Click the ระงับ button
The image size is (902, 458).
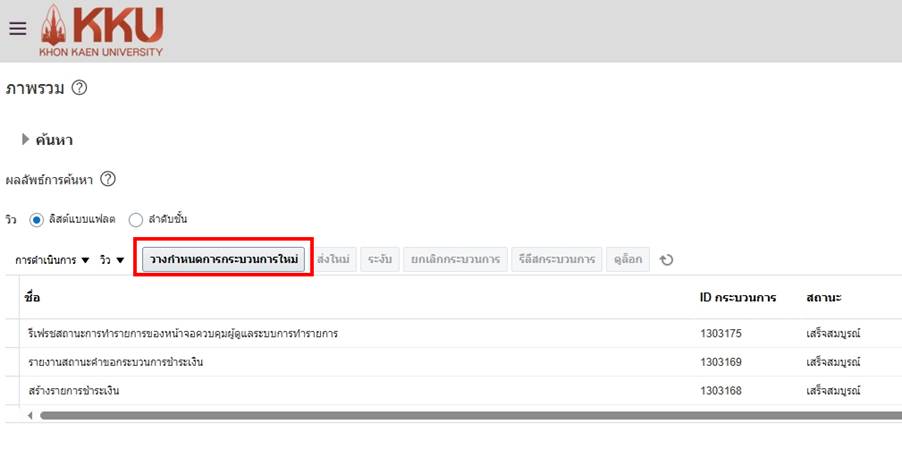coord(379,260)
